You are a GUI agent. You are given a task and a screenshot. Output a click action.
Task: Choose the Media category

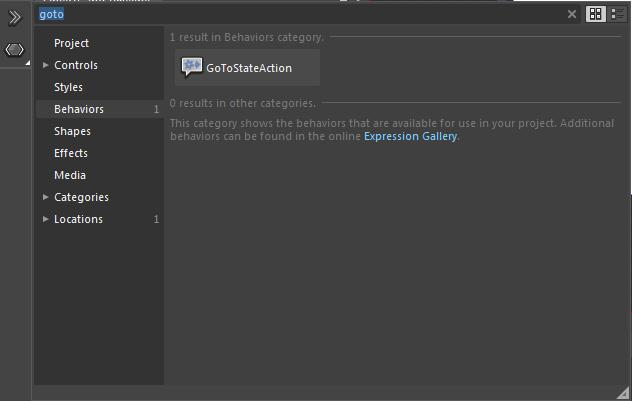70,175
